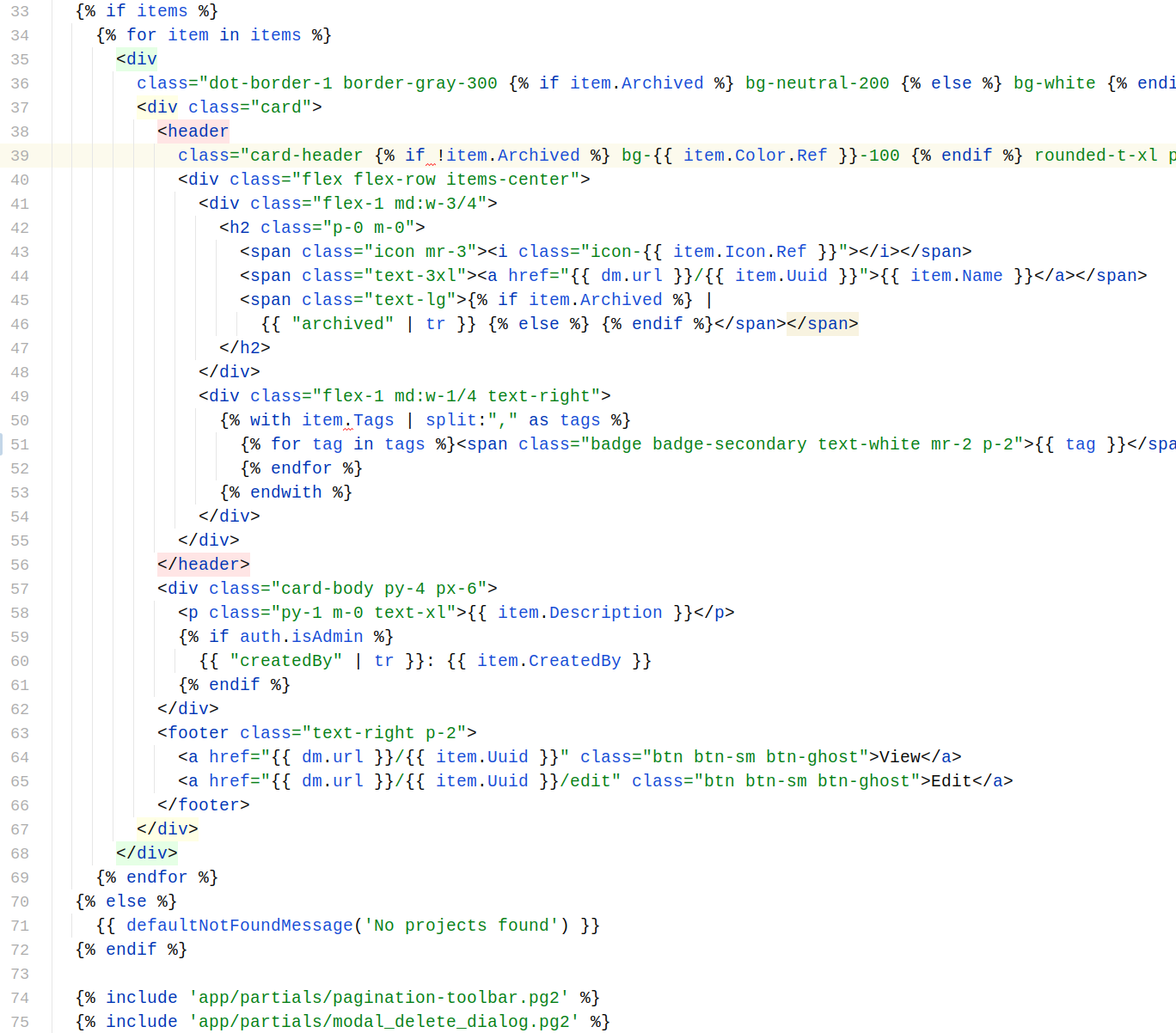Click the item.CreatedBy variable

point(548,661)
